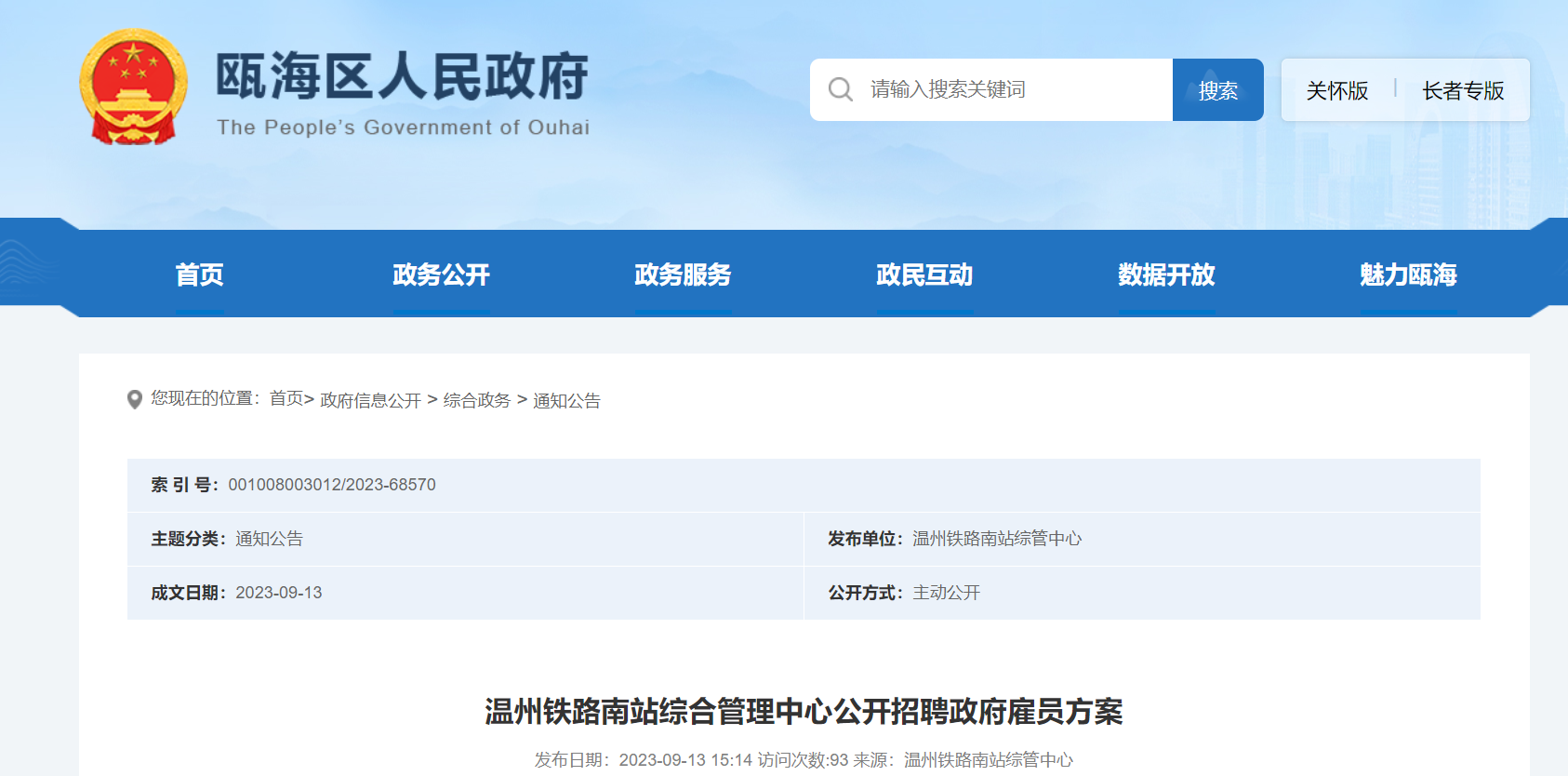The width and height of the screenshot is (1568, 776).
Task: Open the 政务服务 navigation menu
Action: 683,274
